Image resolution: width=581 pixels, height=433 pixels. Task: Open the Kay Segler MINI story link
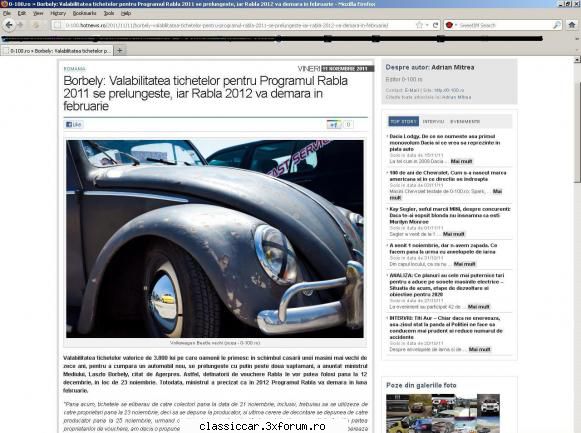click(x=450, y=215)
